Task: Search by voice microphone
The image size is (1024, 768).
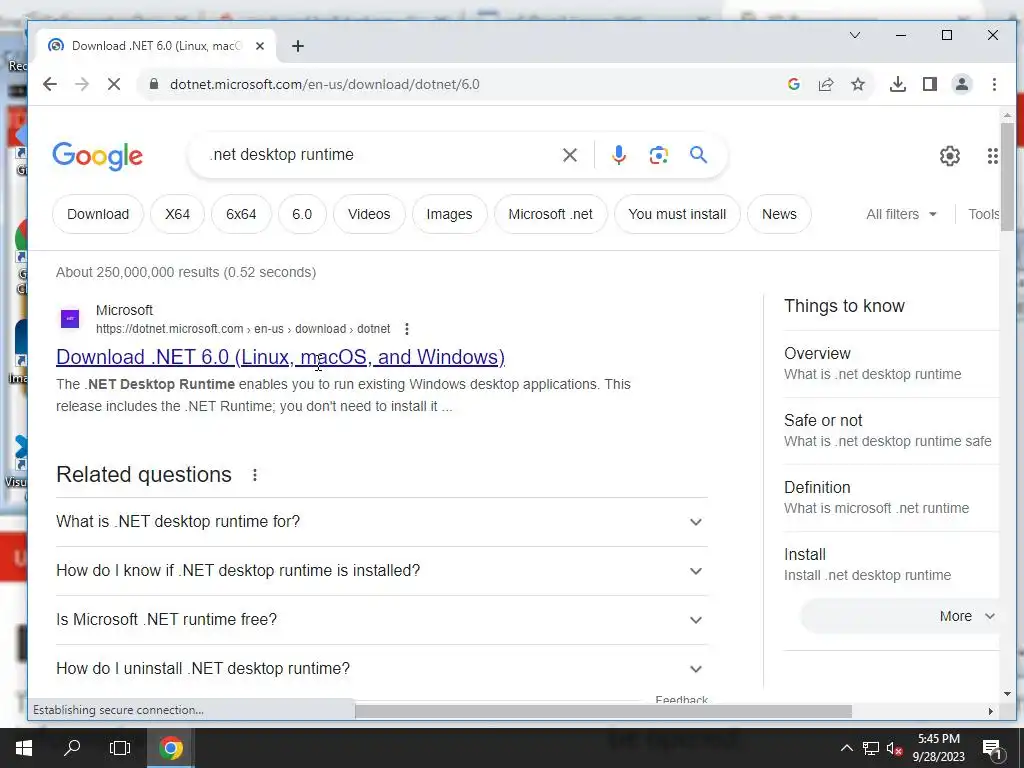Action: [x=618, y=155]
